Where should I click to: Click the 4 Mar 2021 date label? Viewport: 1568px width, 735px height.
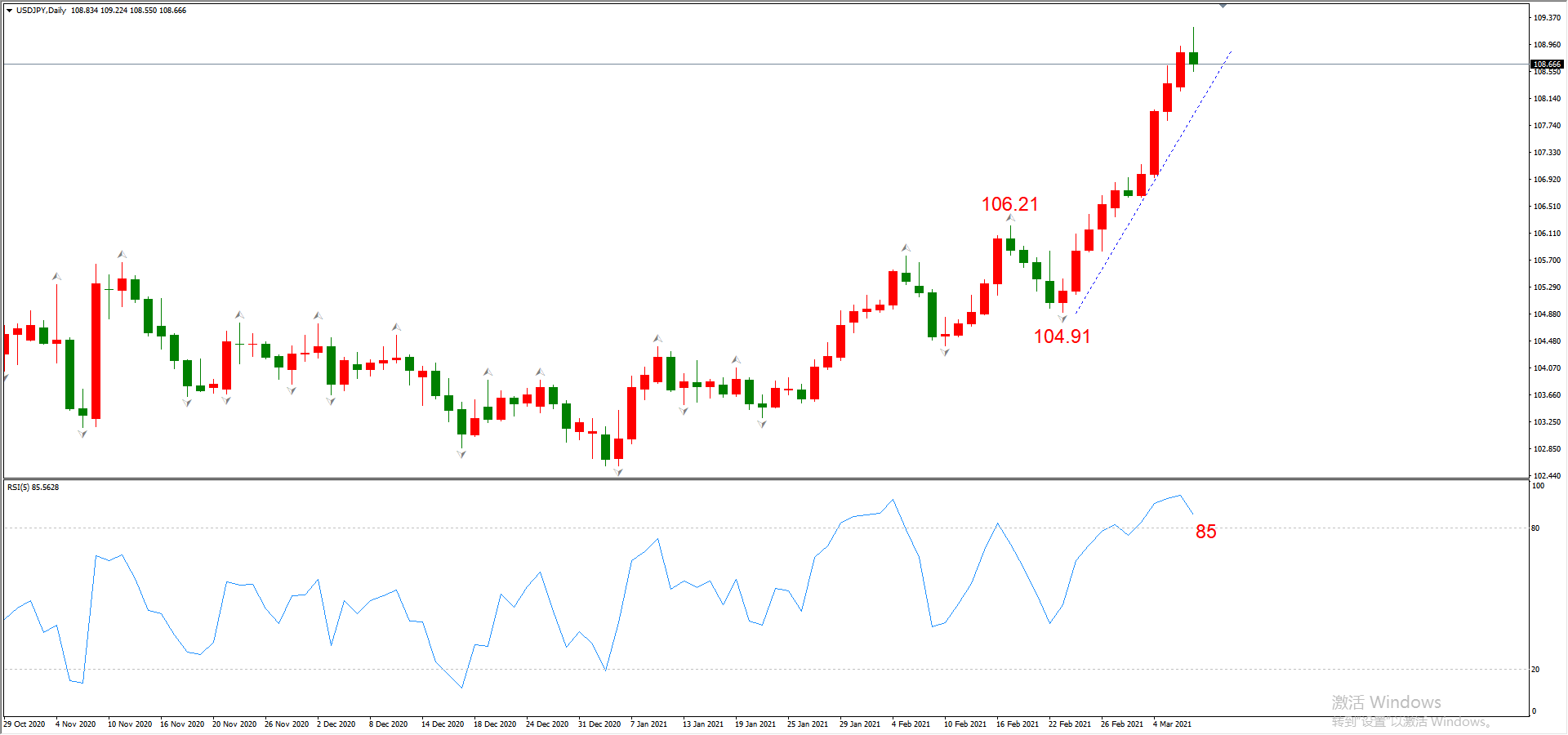(x=1173, y=724)
